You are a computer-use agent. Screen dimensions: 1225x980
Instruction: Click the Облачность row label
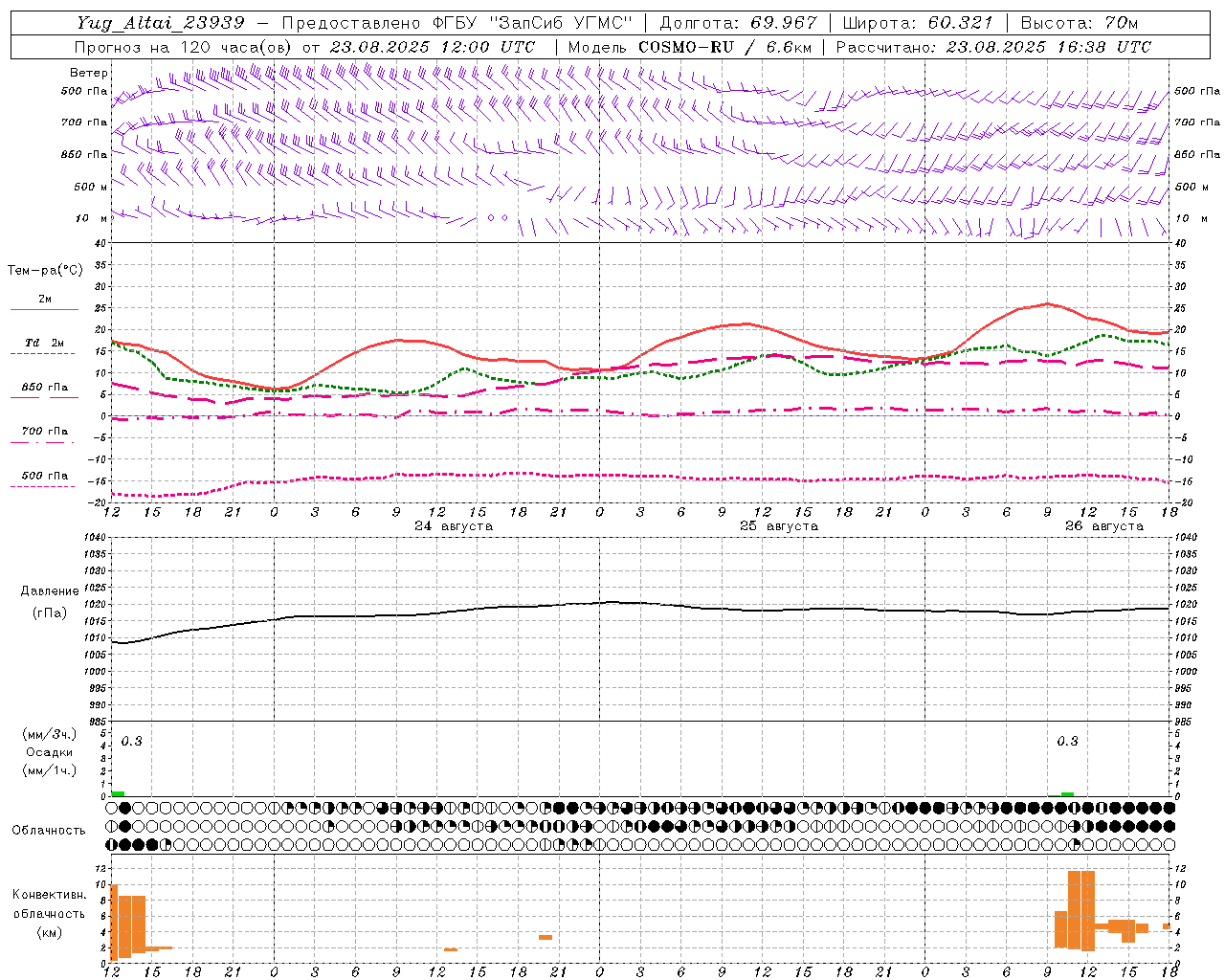[49, 831]
